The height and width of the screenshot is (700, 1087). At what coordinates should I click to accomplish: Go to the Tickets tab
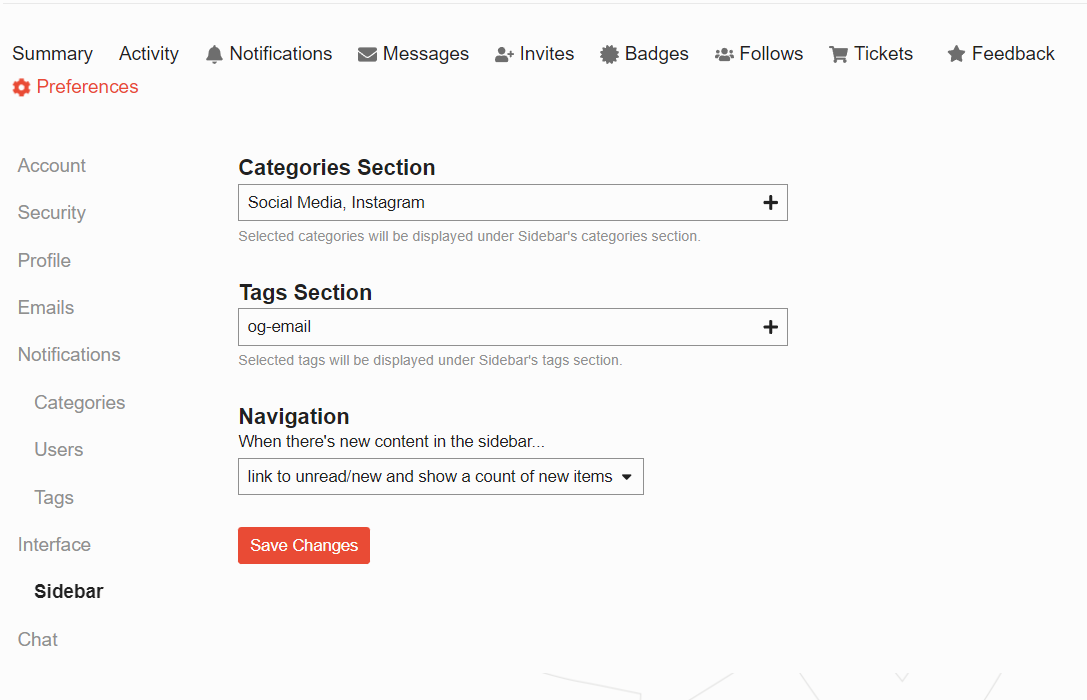(x=871, y=53)
